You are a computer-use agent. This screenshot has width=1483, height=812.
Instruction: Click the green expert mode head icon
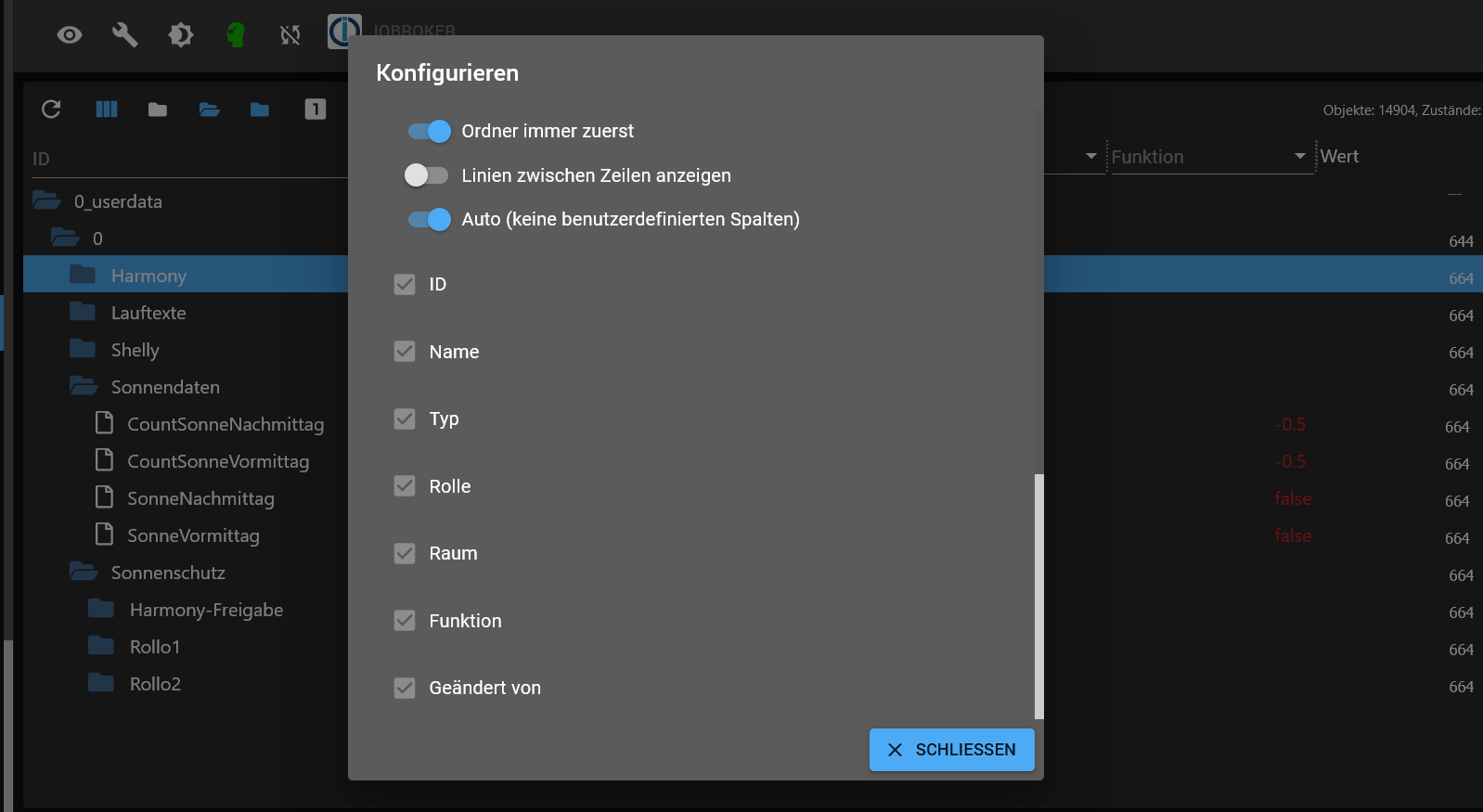click(236, 35)
